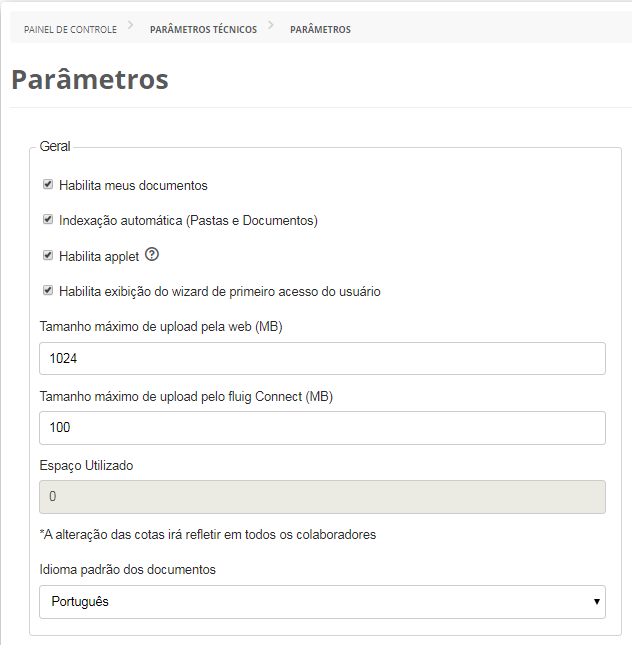Select the Parâmetros breadcrumb item
This screenshot has height=645, width=632.
[x=320, y=30]
